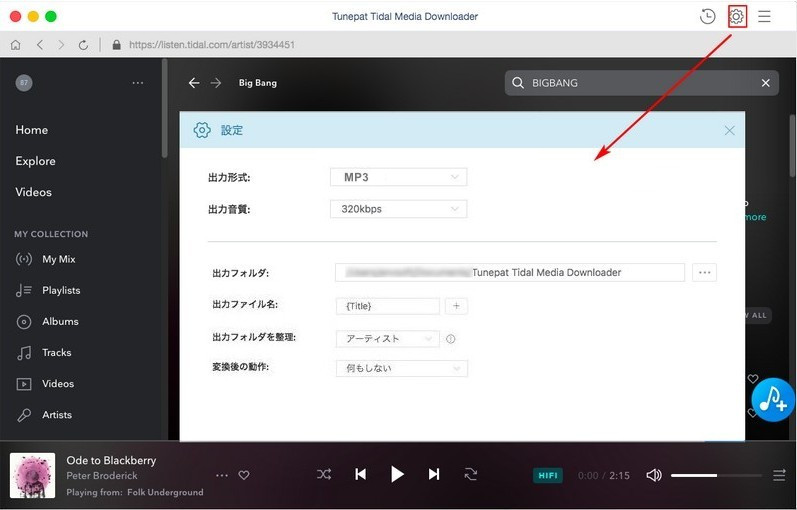Click the blue add music floating button
Image resolution: width=797 pixels, height=510 pixels.
[773, 400]
